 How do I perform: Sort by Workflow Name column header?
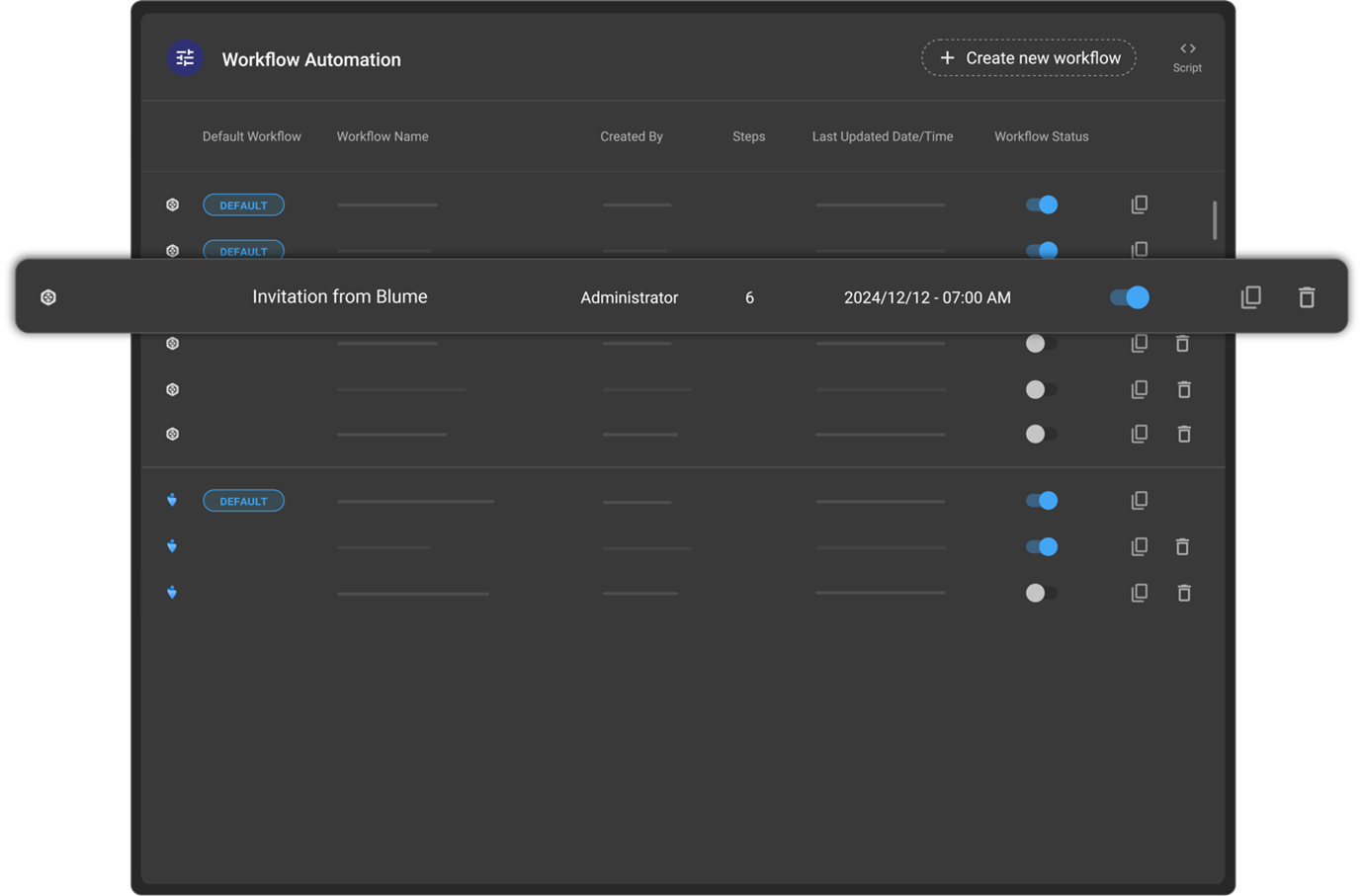pos(383,136)
